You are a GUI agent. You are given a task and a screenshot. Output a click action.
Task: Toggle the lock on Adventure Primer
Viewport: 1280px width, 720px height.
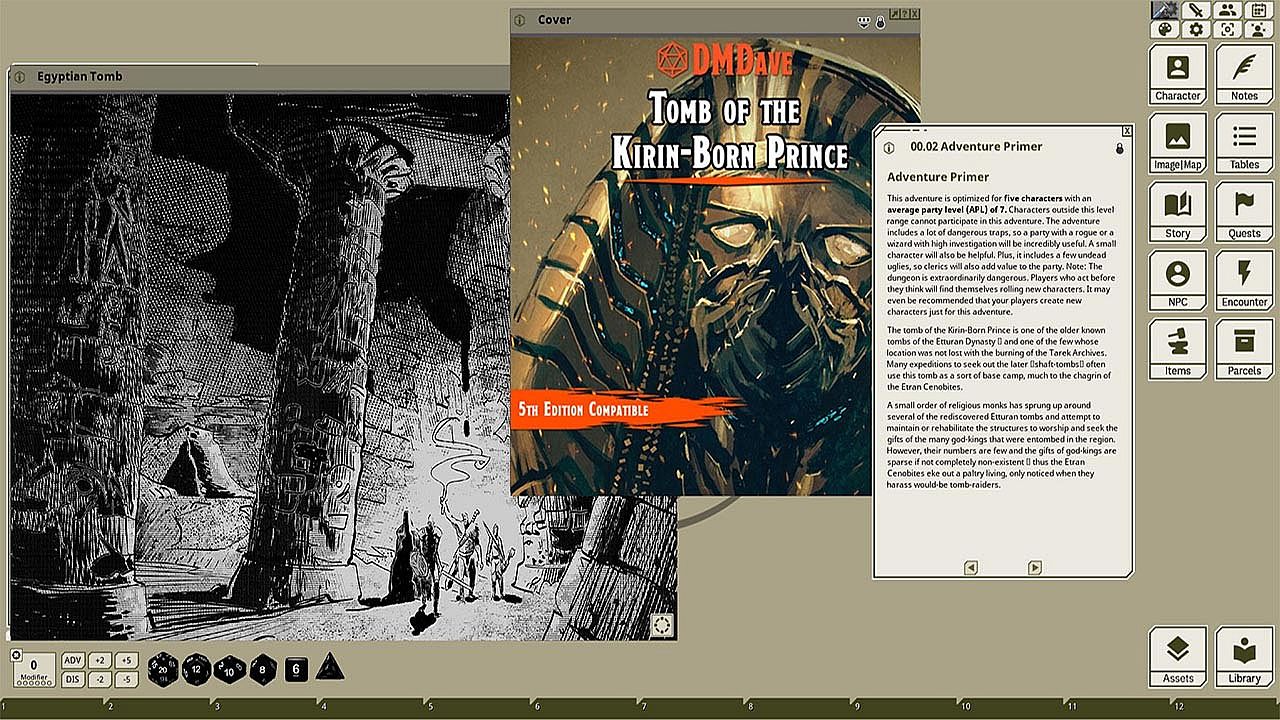1119,148
